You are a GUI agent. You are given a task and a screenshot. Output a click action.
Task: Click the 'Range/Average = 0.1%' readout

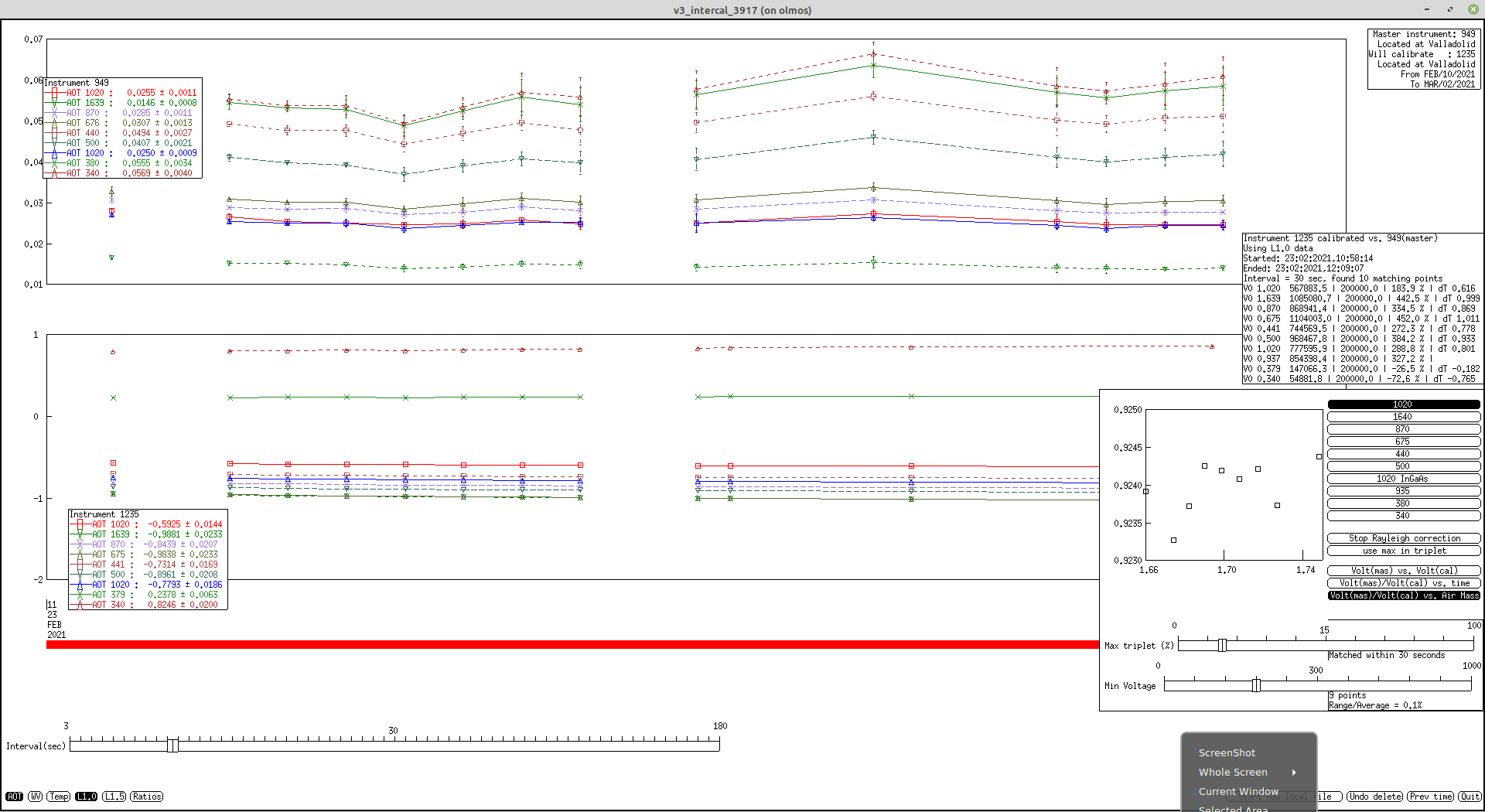click(1375, 705)
